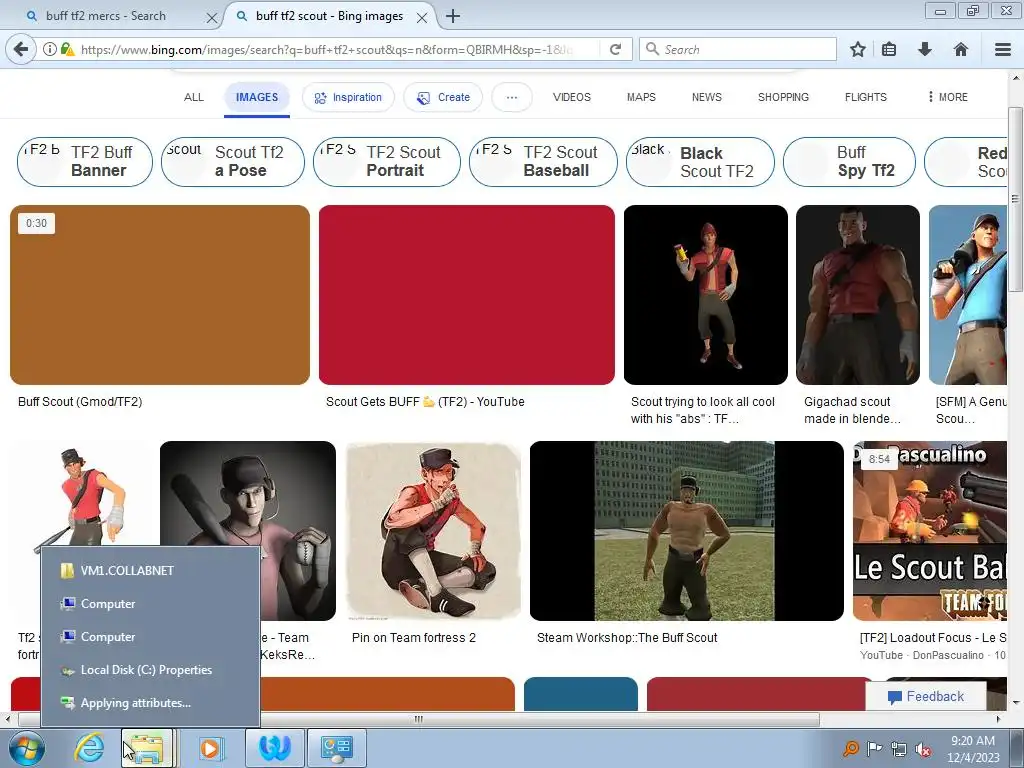Click the horizontal scrollbar right arrow
Image resolution: width=1024 pixels, height=768 pixels.
(x=999, y=719)
